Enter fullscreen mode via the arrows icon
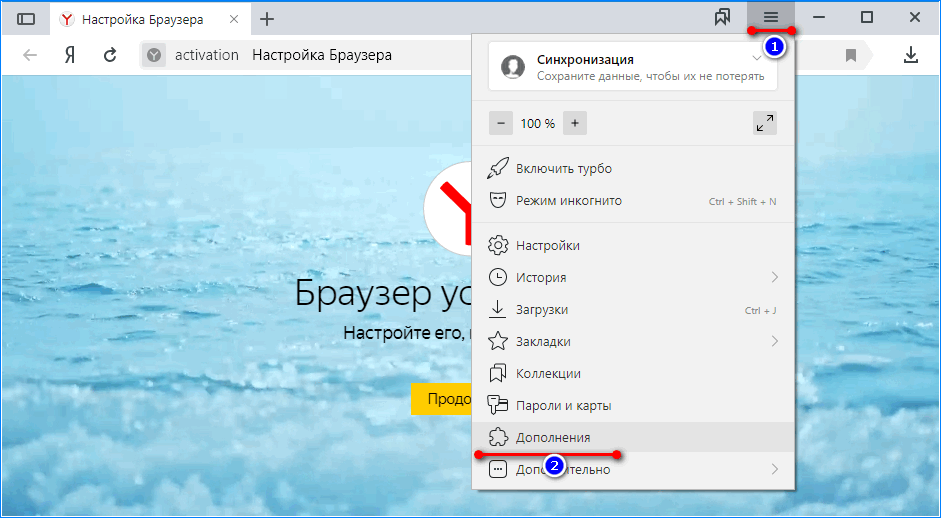Screen dimensions: 941x518 [765, 124]
